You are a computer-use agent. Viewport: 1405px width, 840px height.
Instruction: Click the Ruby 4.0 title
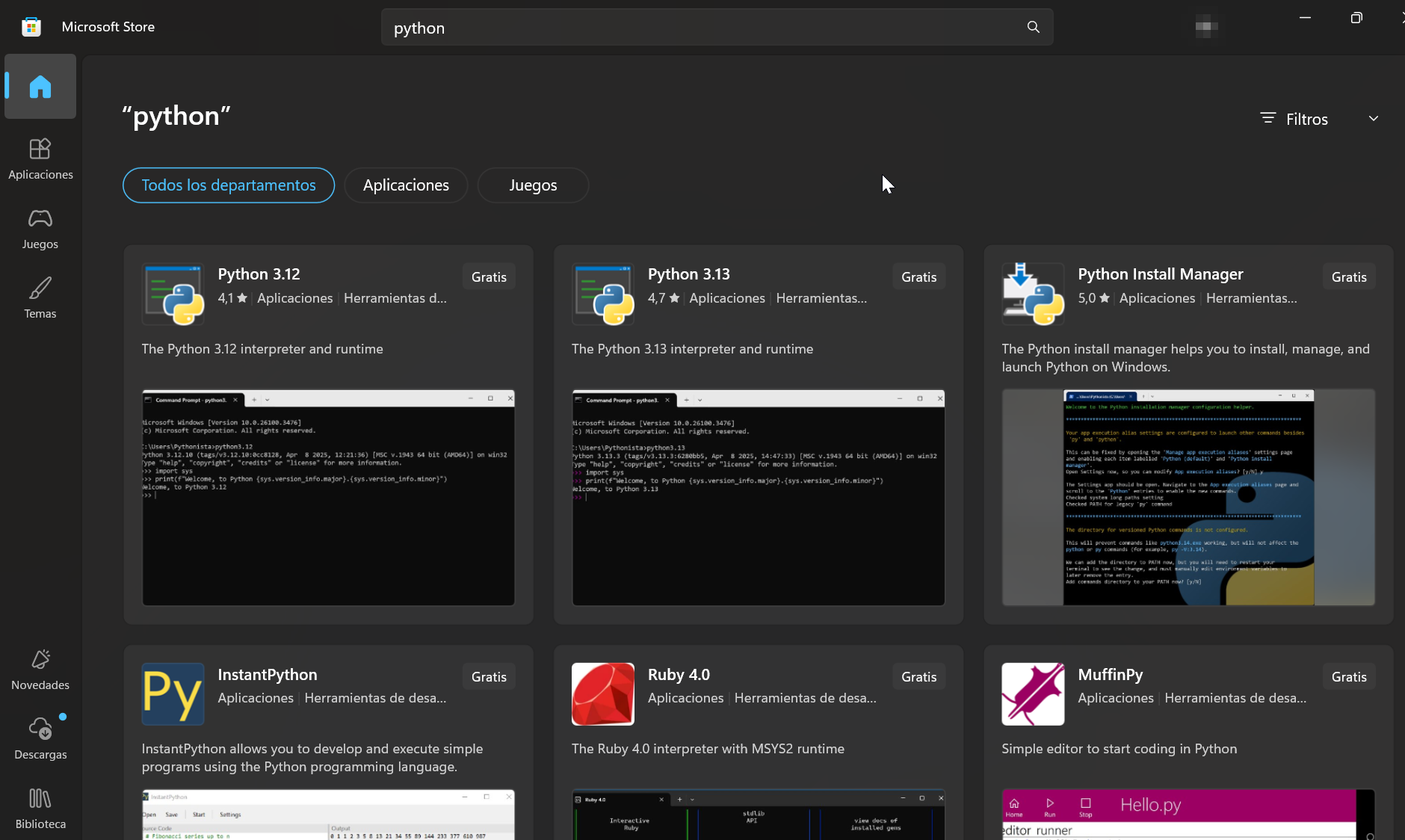[679, 674]
